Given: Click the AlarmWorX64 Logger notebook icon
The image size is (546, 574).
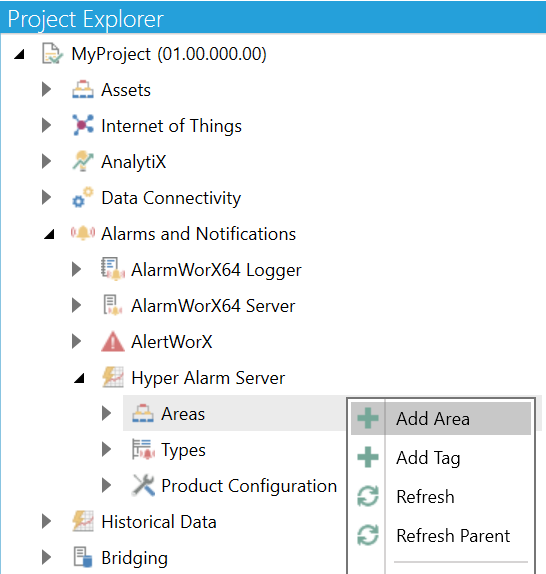Looking at the screenshot, I should coord(113,269).
